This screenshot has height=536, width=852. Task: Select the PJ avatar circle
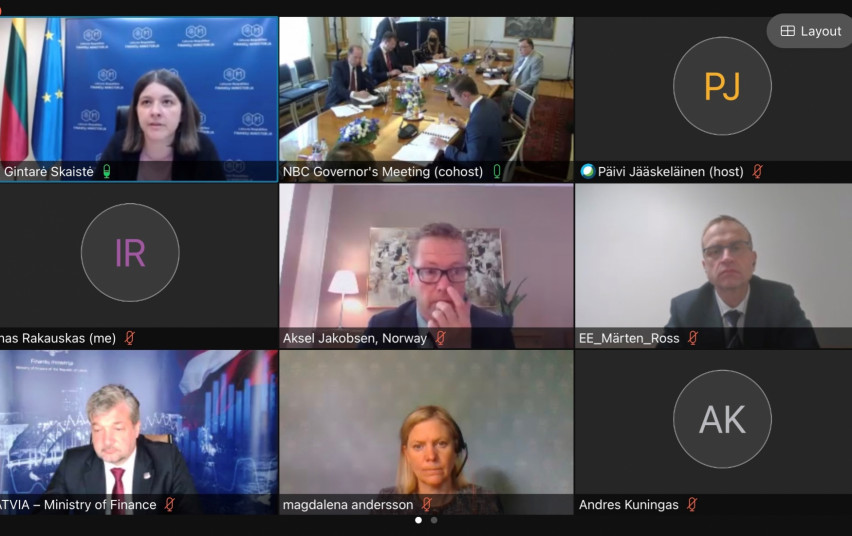pos(722,86)
